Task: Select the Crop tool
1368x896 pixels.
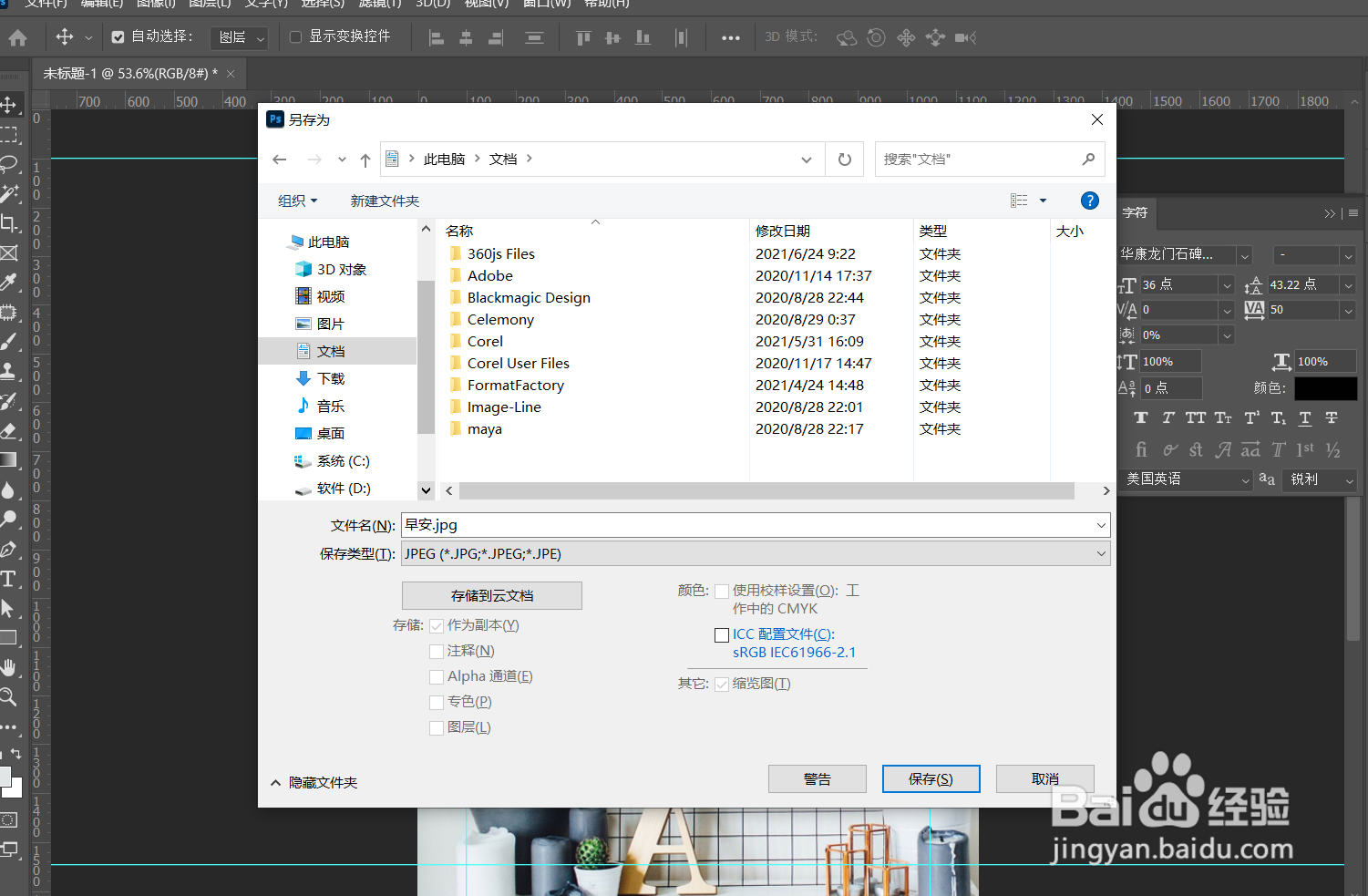Action: point(9,223)
